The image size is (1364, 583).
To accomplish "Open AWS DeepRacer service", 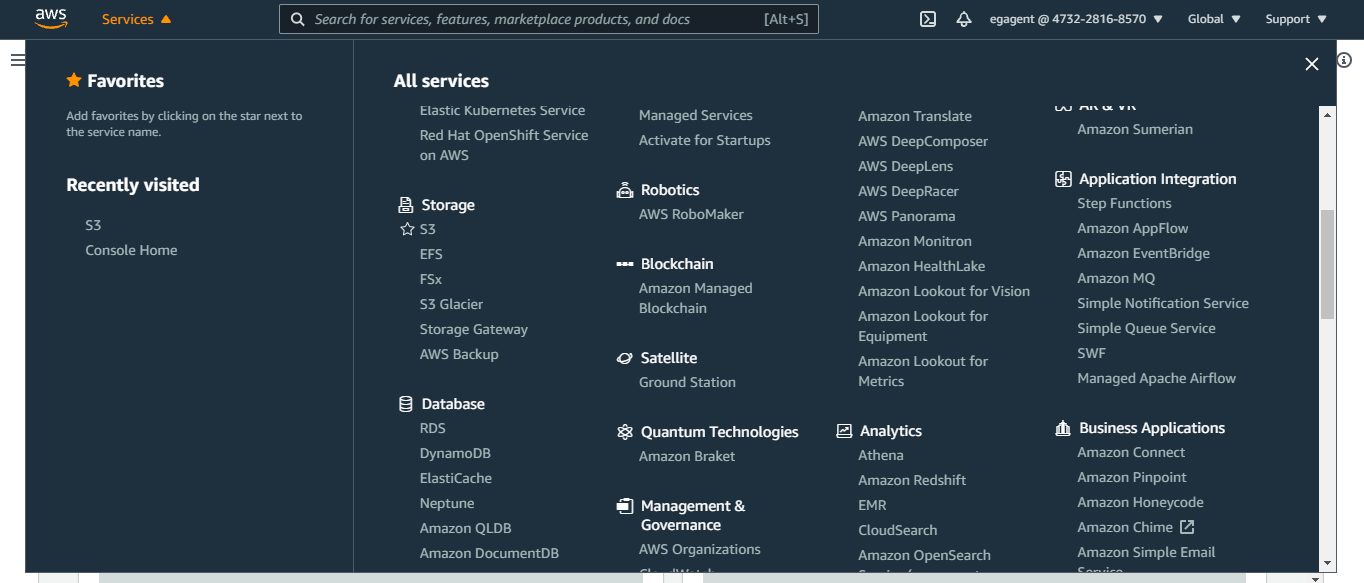I will pos(908,191).
